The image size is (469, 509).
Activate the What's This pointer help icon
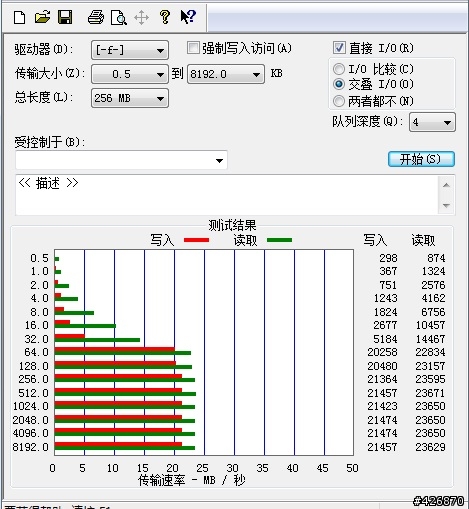tap(188, 17)
